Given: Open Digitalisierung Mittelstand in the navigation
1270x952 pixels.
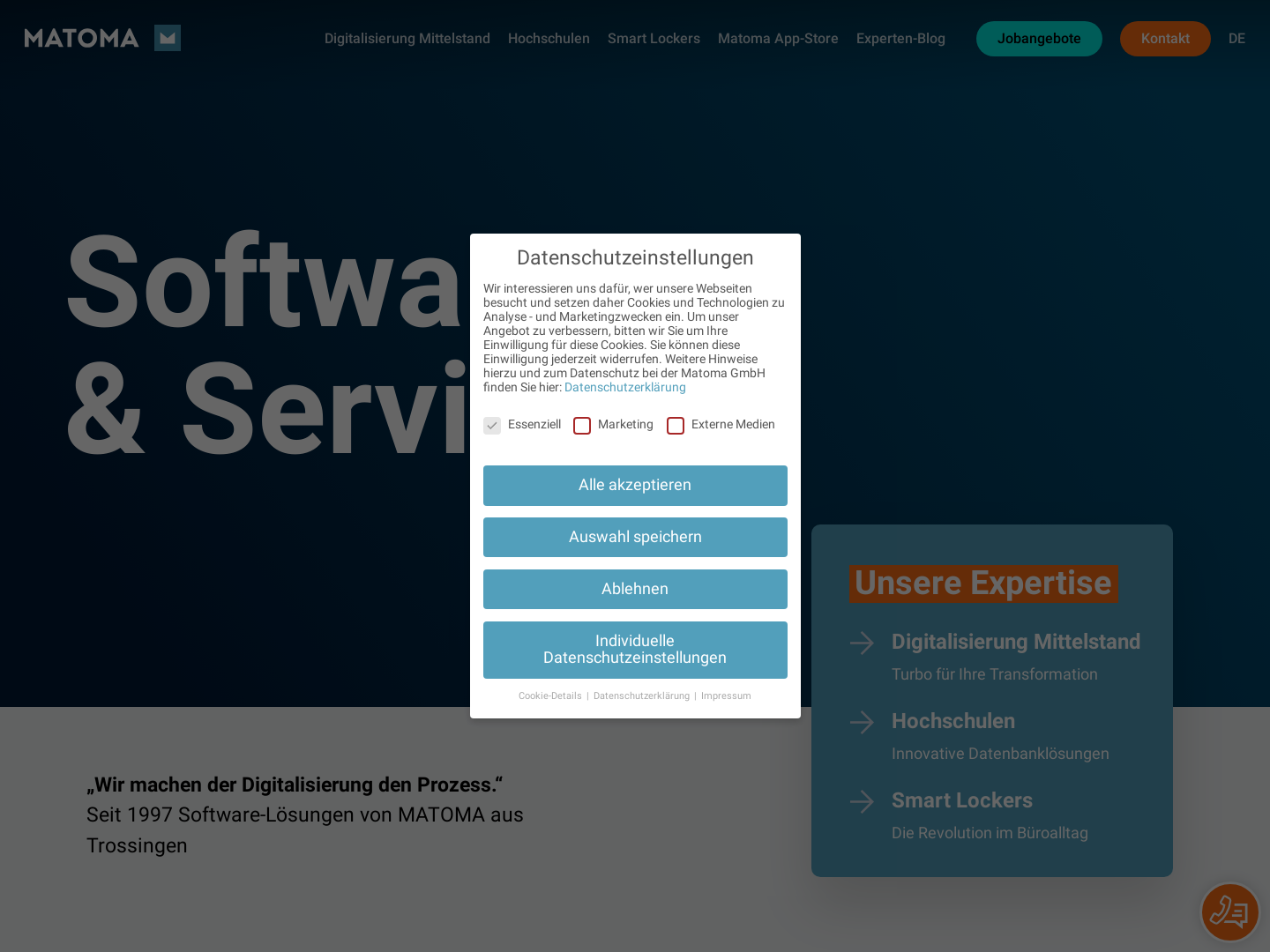Looking at the screenshot, I should pyautogui.click(x=407, y=39).
